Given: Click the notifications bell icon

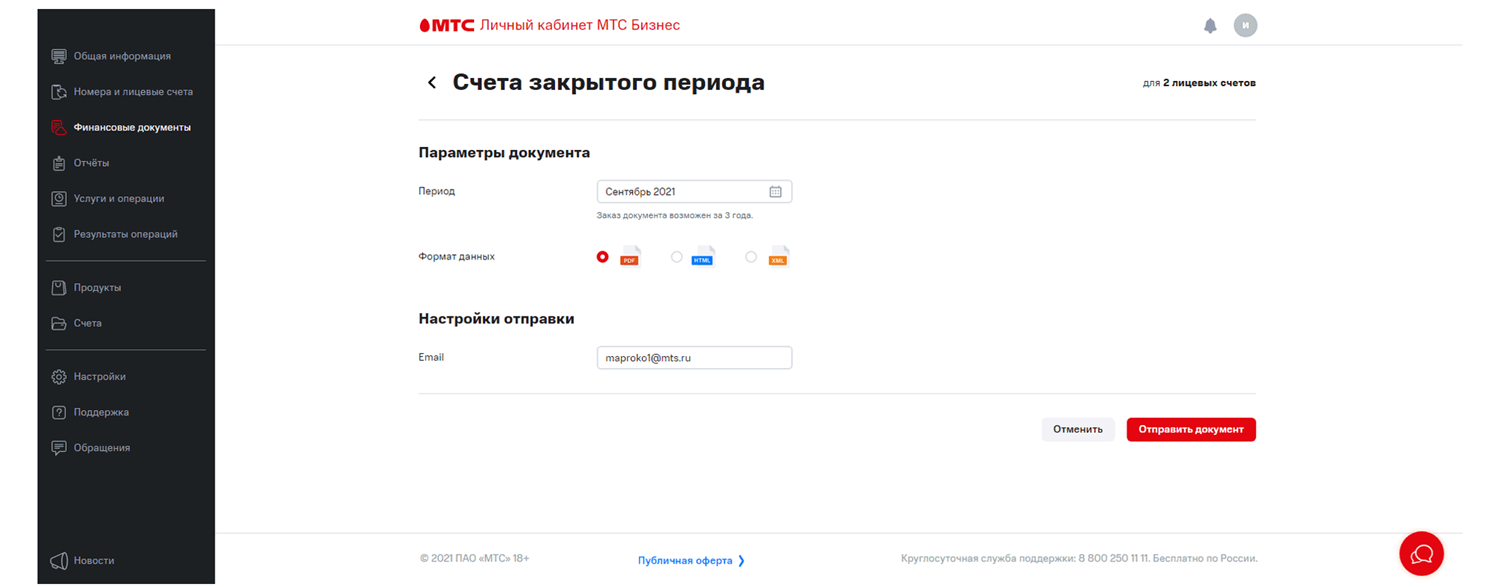Looking at the screenshot, I should pyautogui.click(x=1210, y=26).
